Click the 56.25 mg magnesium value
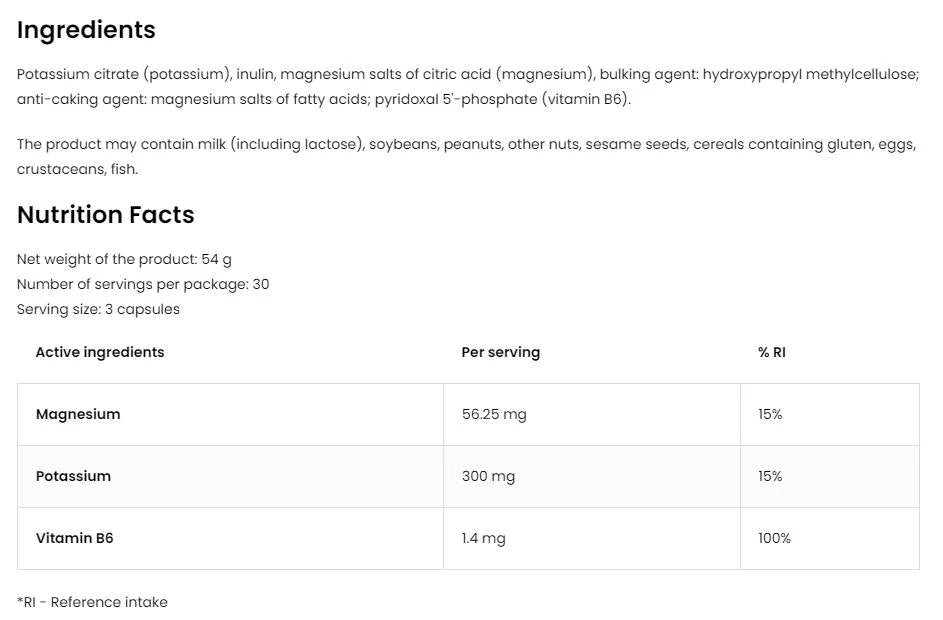The height and width of the screenshot is (620, 943). point(494,414)
